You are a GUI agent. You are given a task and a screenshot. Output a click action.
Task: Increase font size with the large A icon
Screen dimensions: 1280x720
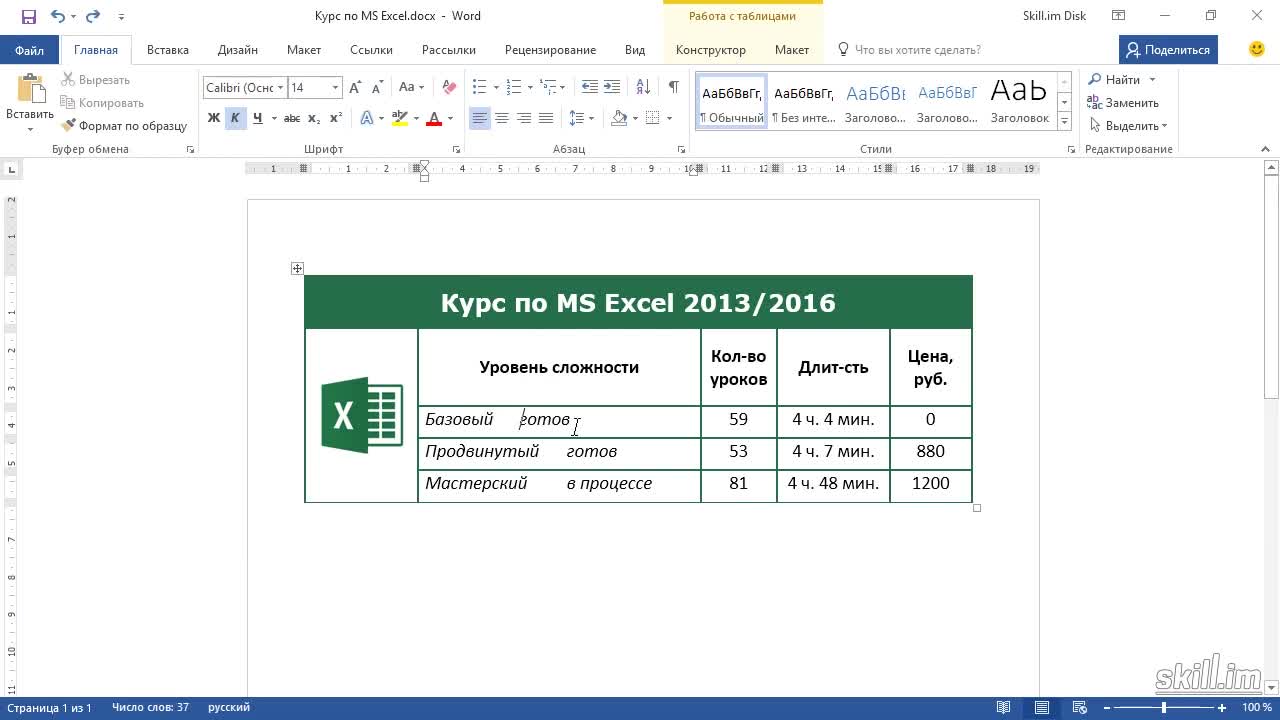pos(355,88)
